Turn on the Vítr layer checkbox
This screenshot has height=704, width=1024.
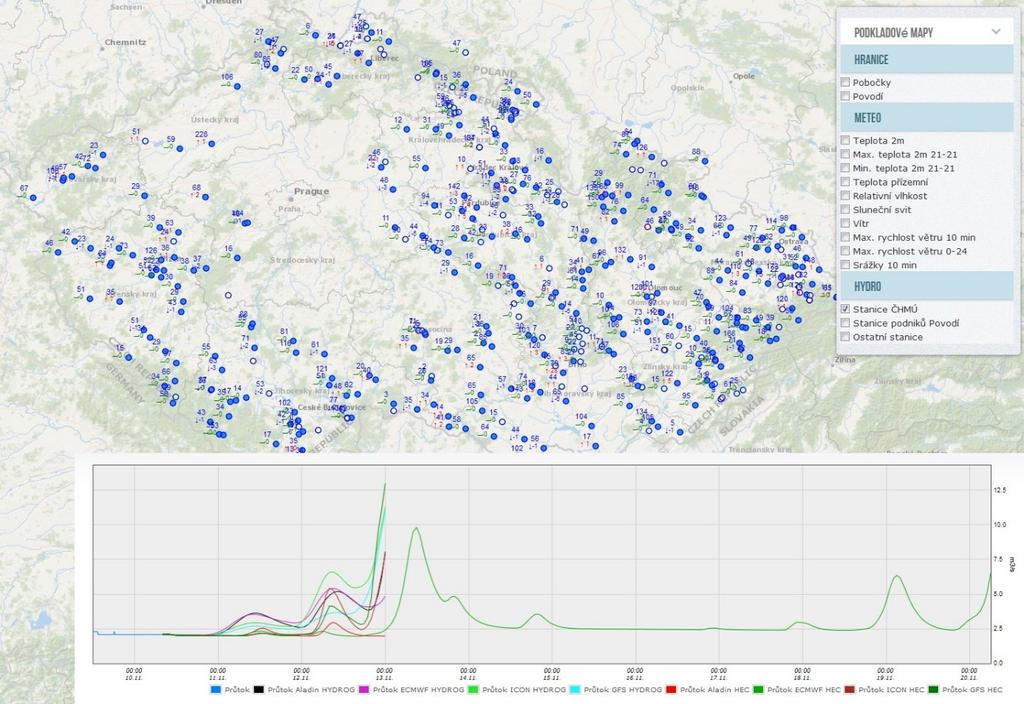845,223
